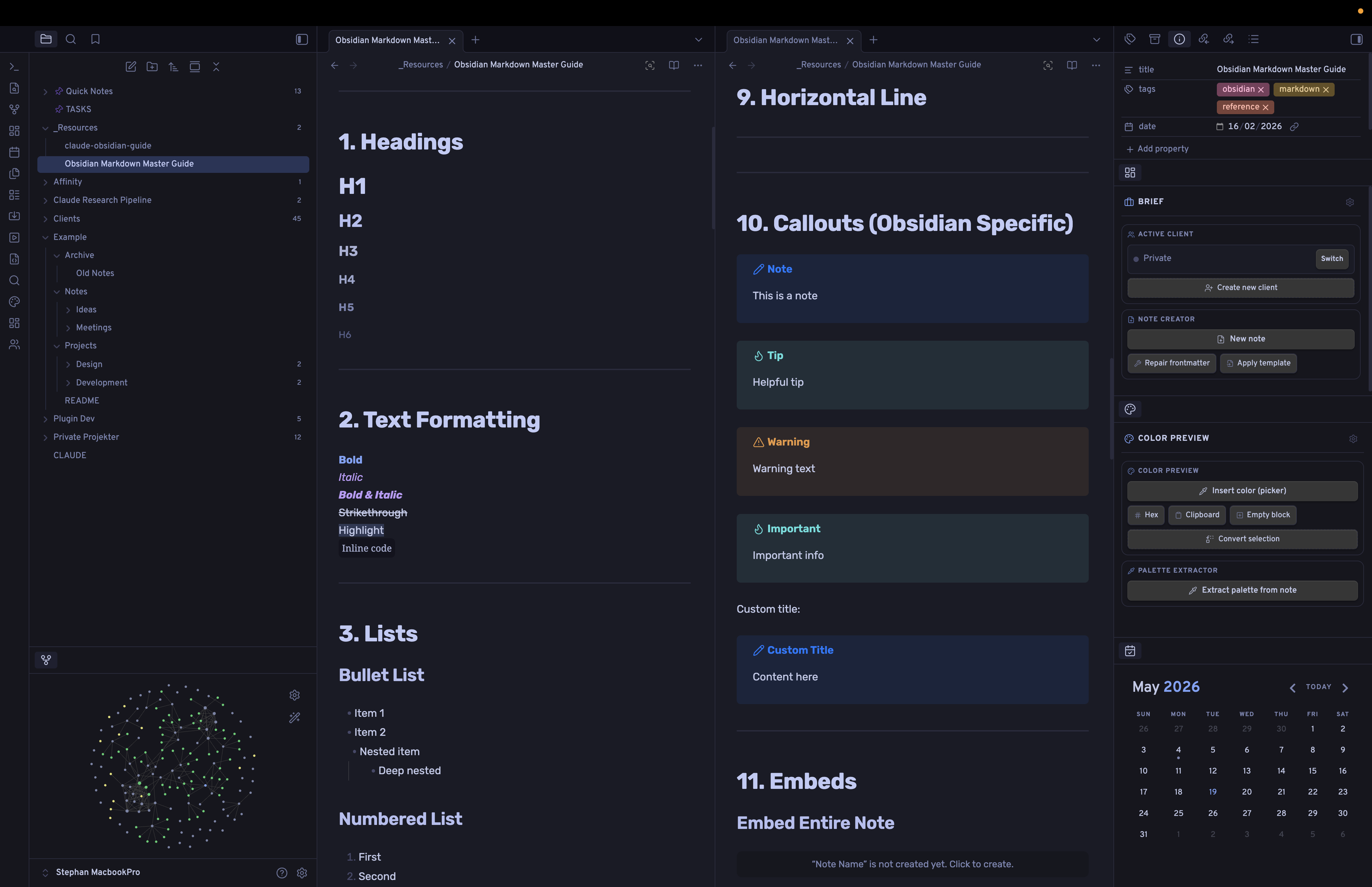Click the date property value field
Screen dimensions: 1372x887
point(1255,127)
